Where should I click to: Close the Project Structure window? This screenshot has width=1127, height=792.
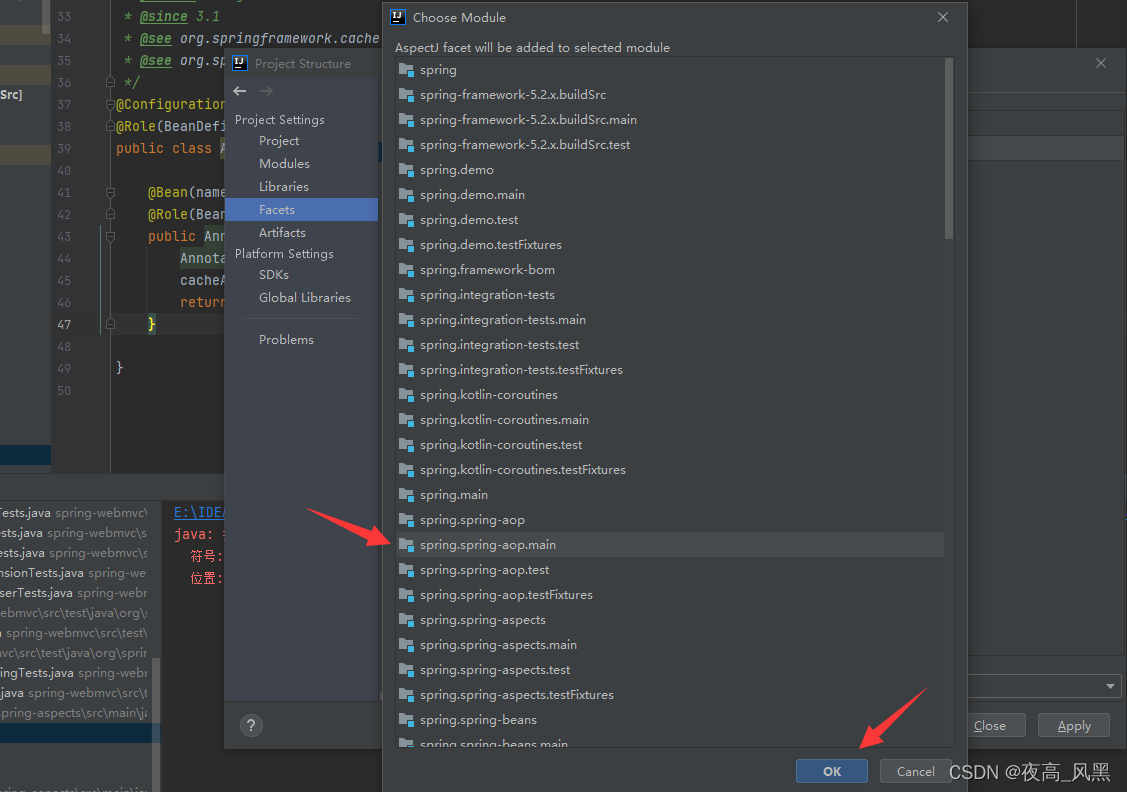[1101, 63]
